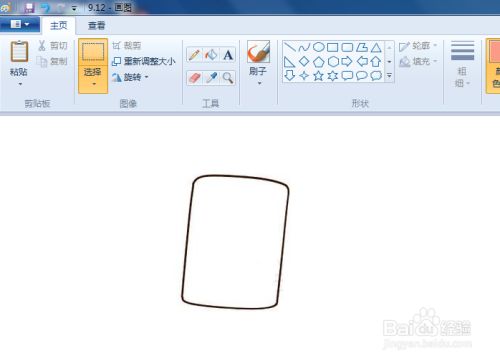500x361 pixels.
Task: Pick the Polygon shape
Action: tap(362, 47)
